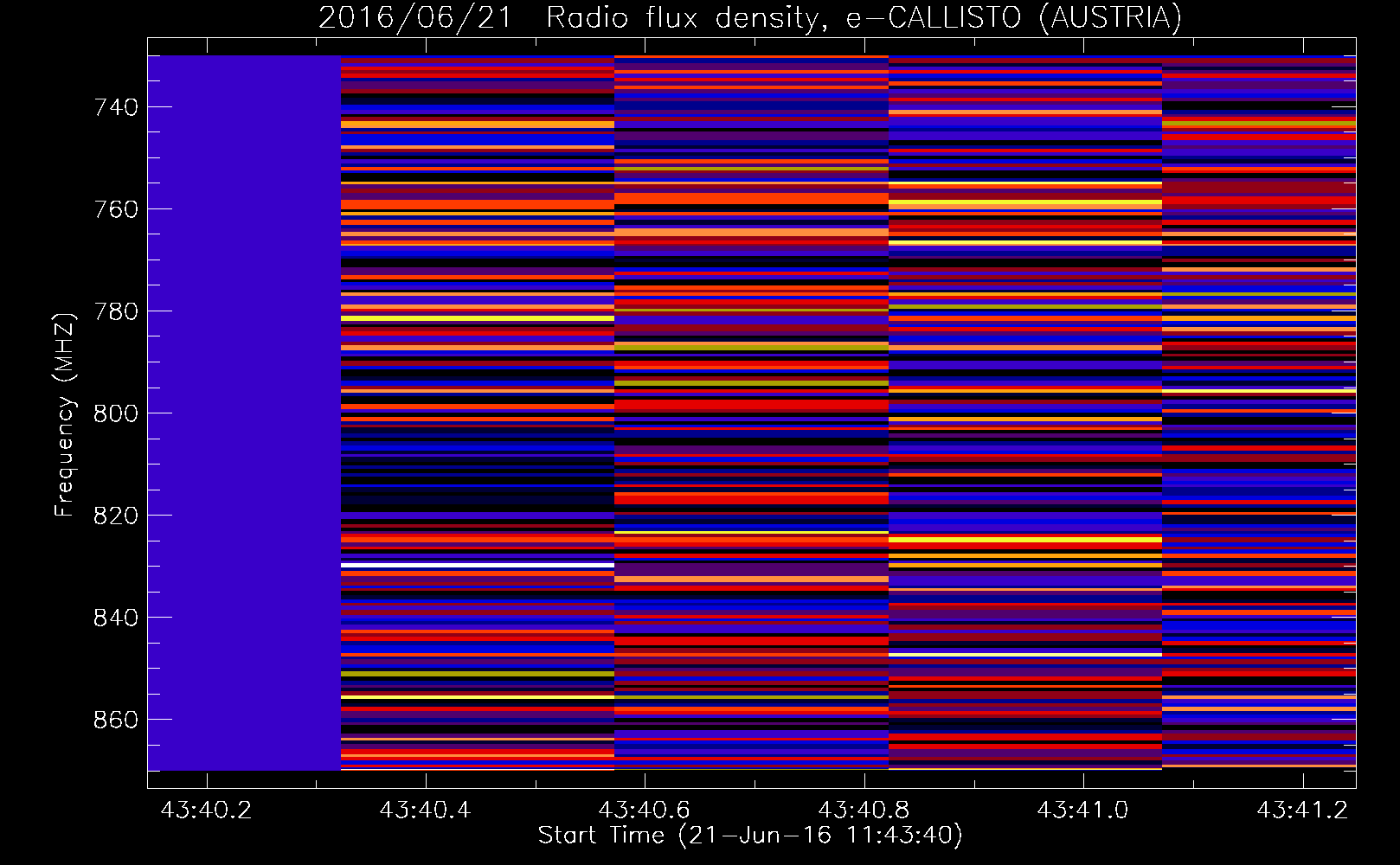The height and width of the screenshot is (865, 1400).
Task: Select the 740 frequency tick label
Action: 116,107
